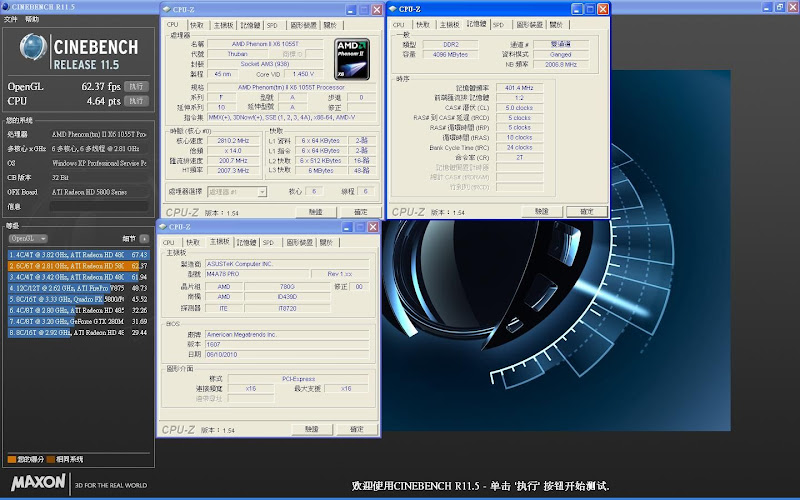This screenshot has width=800, height=500.
Task: Select ranking row 8 scoring 29.44
Action: tap(79, 332)
